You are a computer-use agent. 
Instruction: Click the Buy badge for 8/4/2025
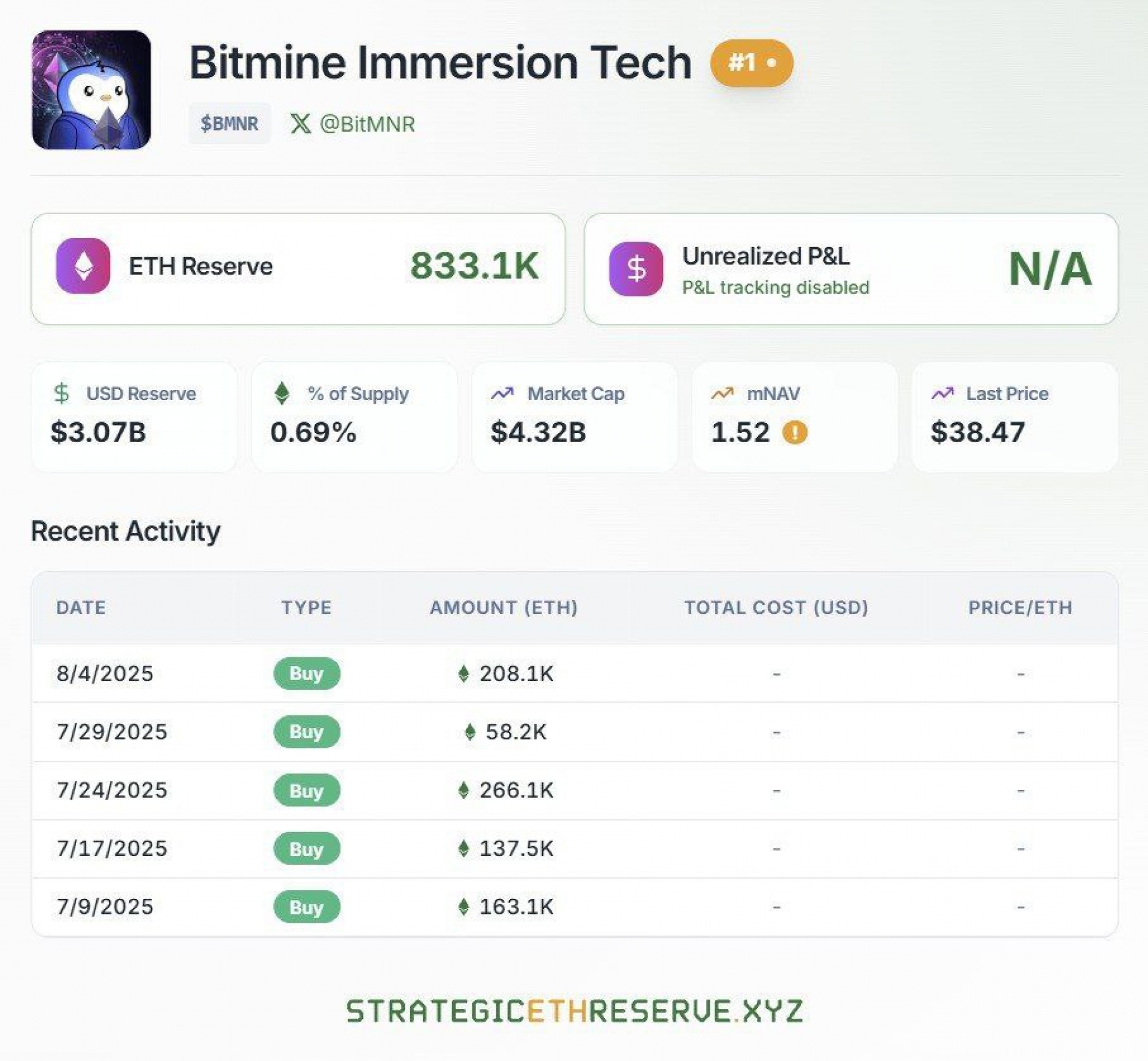(307, 673)
